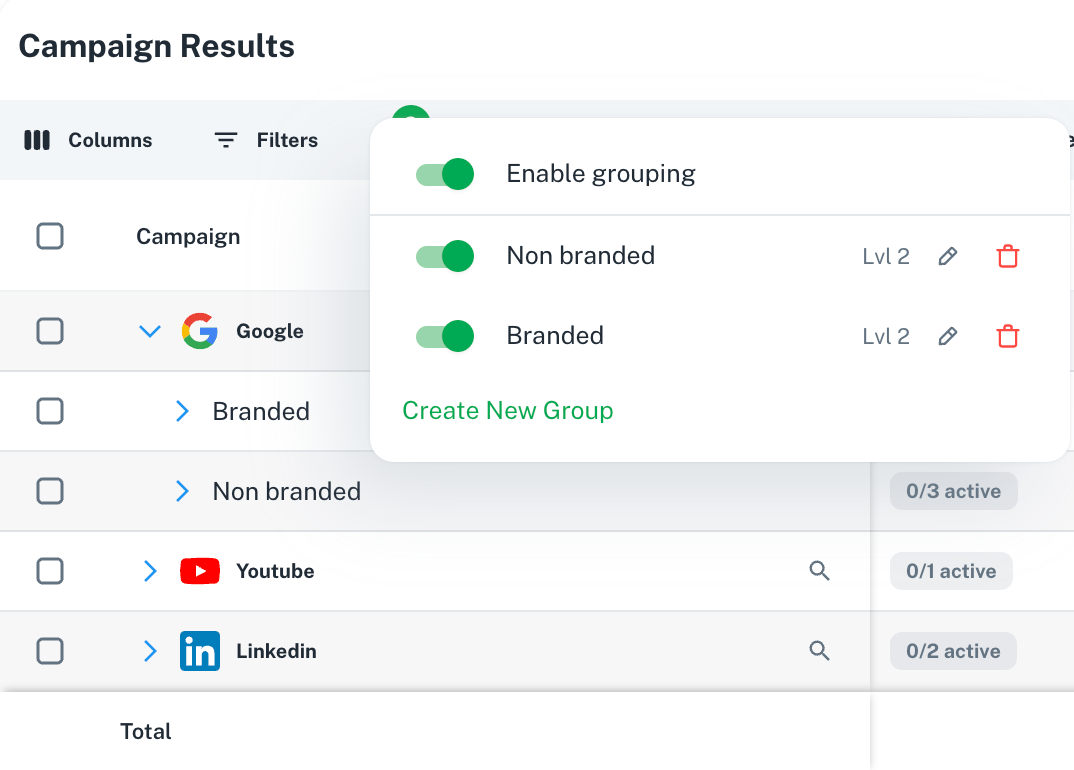The width and height of the screenshot is (1074, 770).
Task: Expand the Youtube campaign row
Action: [150, 571]
